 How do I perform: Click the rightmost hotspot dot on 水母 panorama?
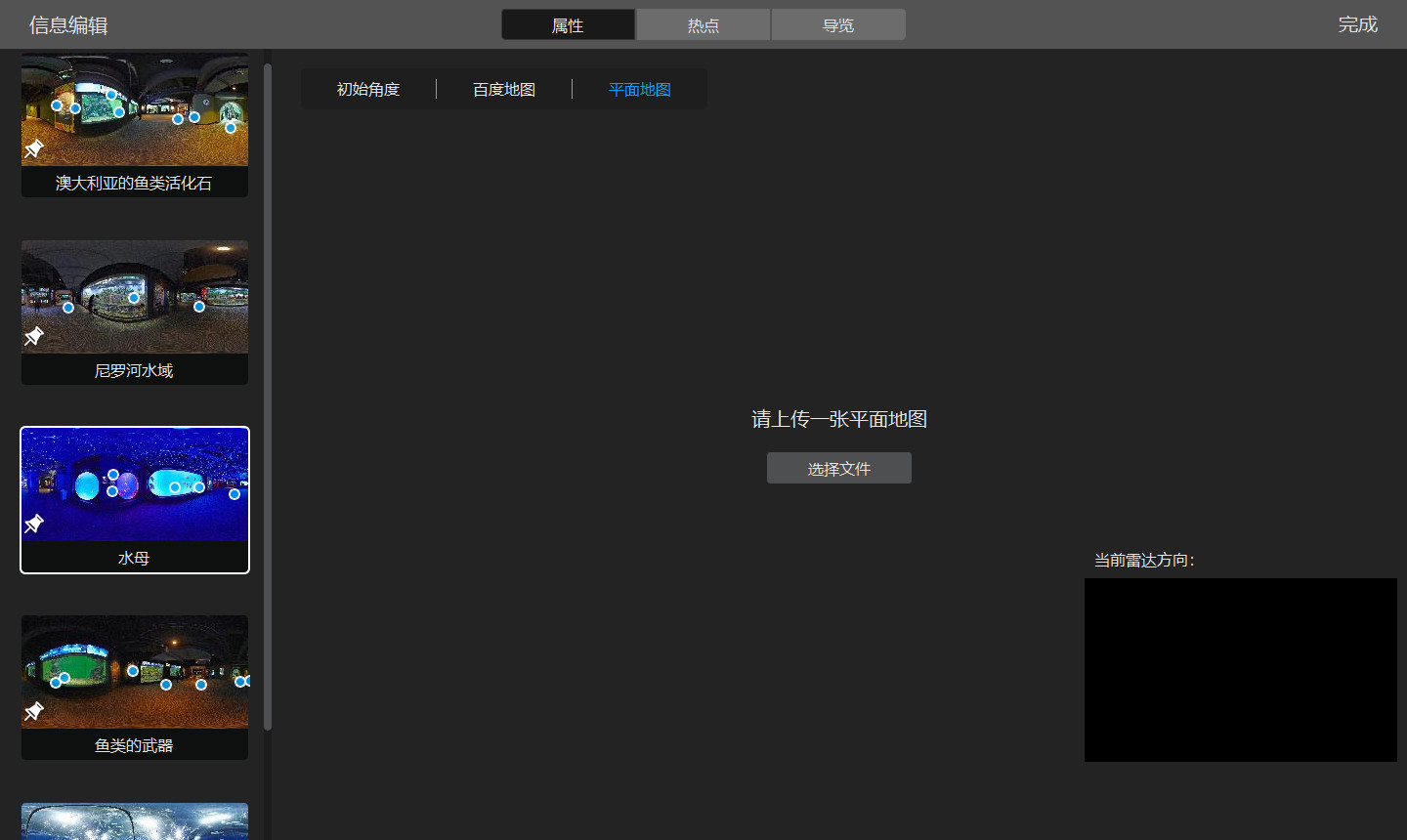pyautogui.click(x=234, y=494)
